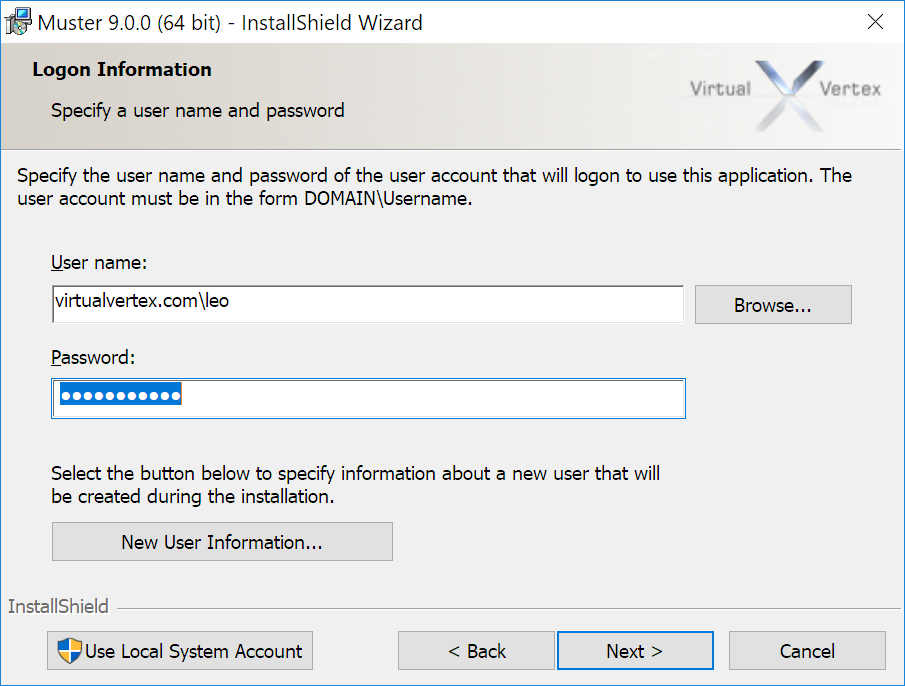Click the Muster 9.0.0 title bar text
The width and height of the screenshot is (905, 686).
click(x=230, y=22)
